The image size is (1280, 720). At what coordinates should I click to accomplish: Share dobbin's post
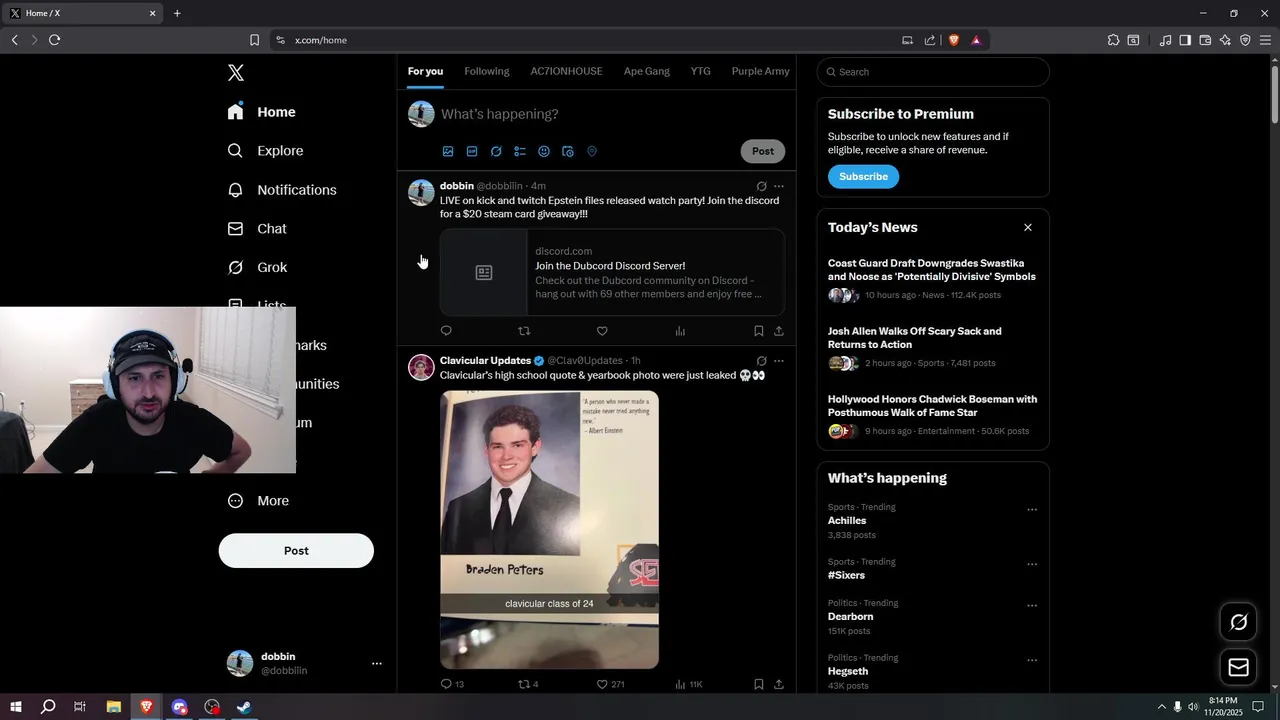point(779,331)
